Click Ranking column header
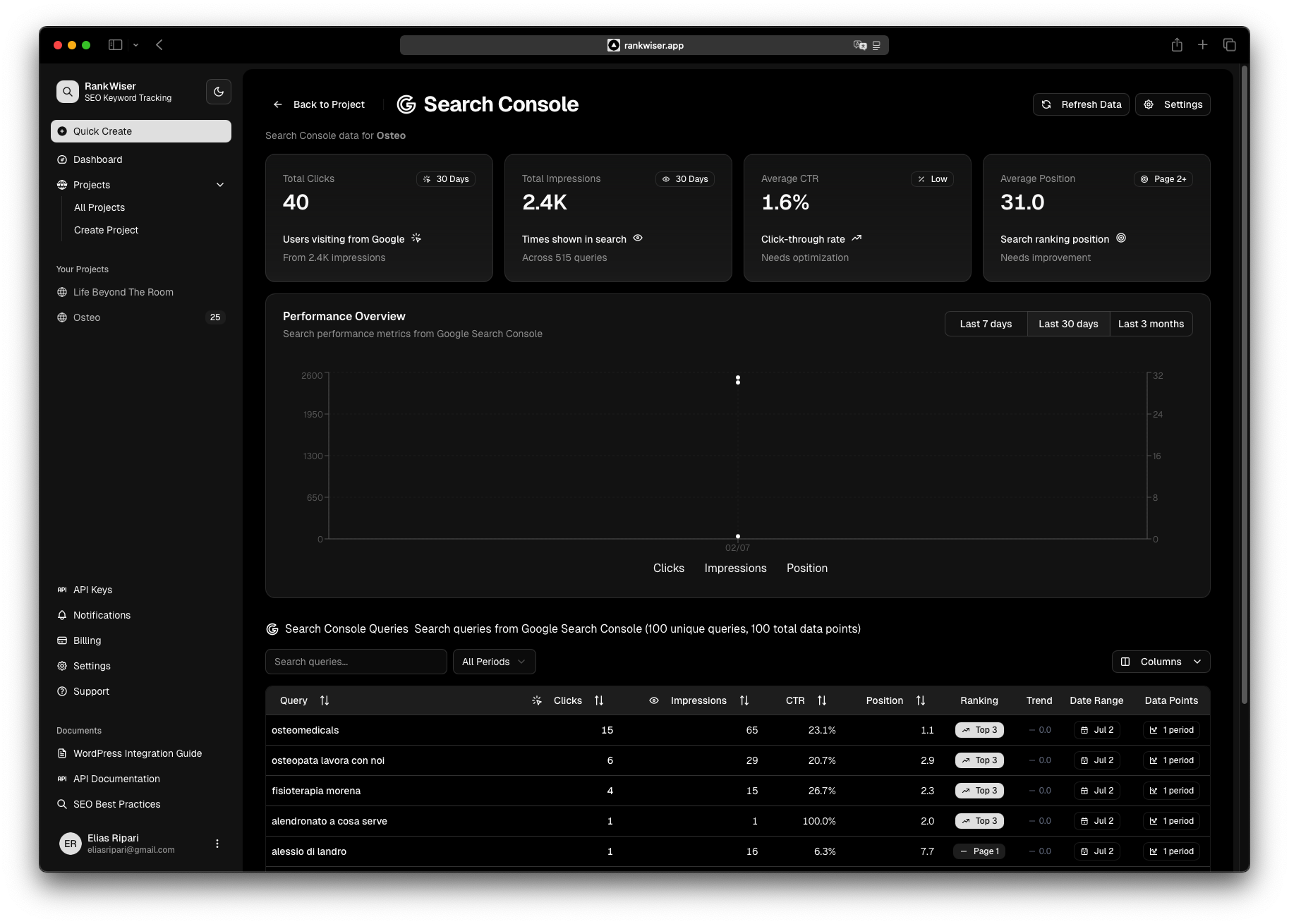Viewport: 1289px width, 924px height. pyautogui.click(x=979, y=700)
